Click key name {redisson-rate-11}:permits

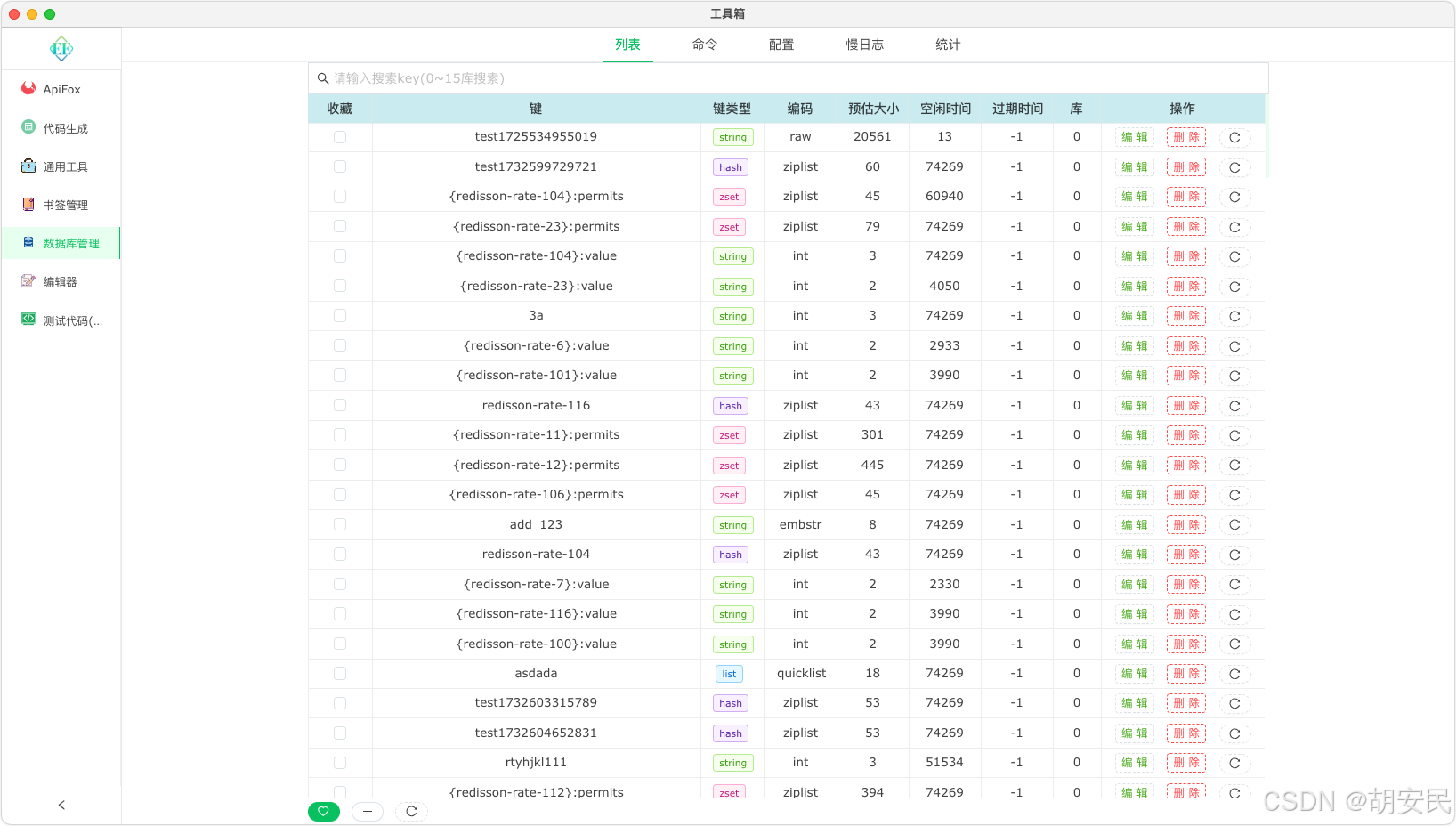tap(536, 434)
